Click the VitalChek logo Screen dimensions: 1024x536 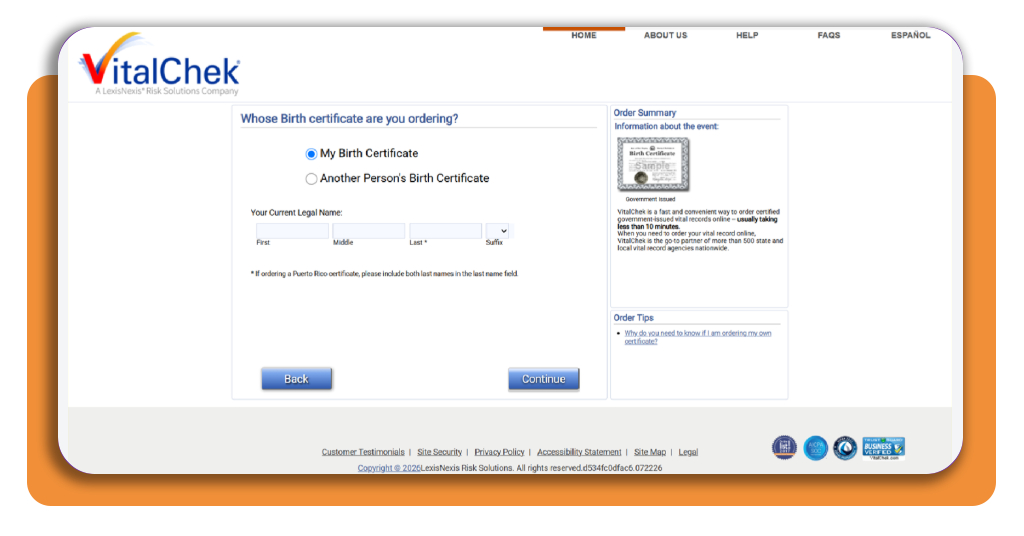pos(160,65)
